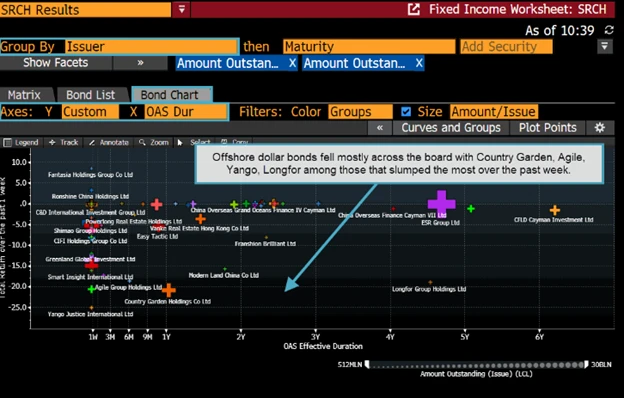Viewport: 624px width, 398px height.
Task: Open the options dropdown beside Add Security
Action: (604, 47)
